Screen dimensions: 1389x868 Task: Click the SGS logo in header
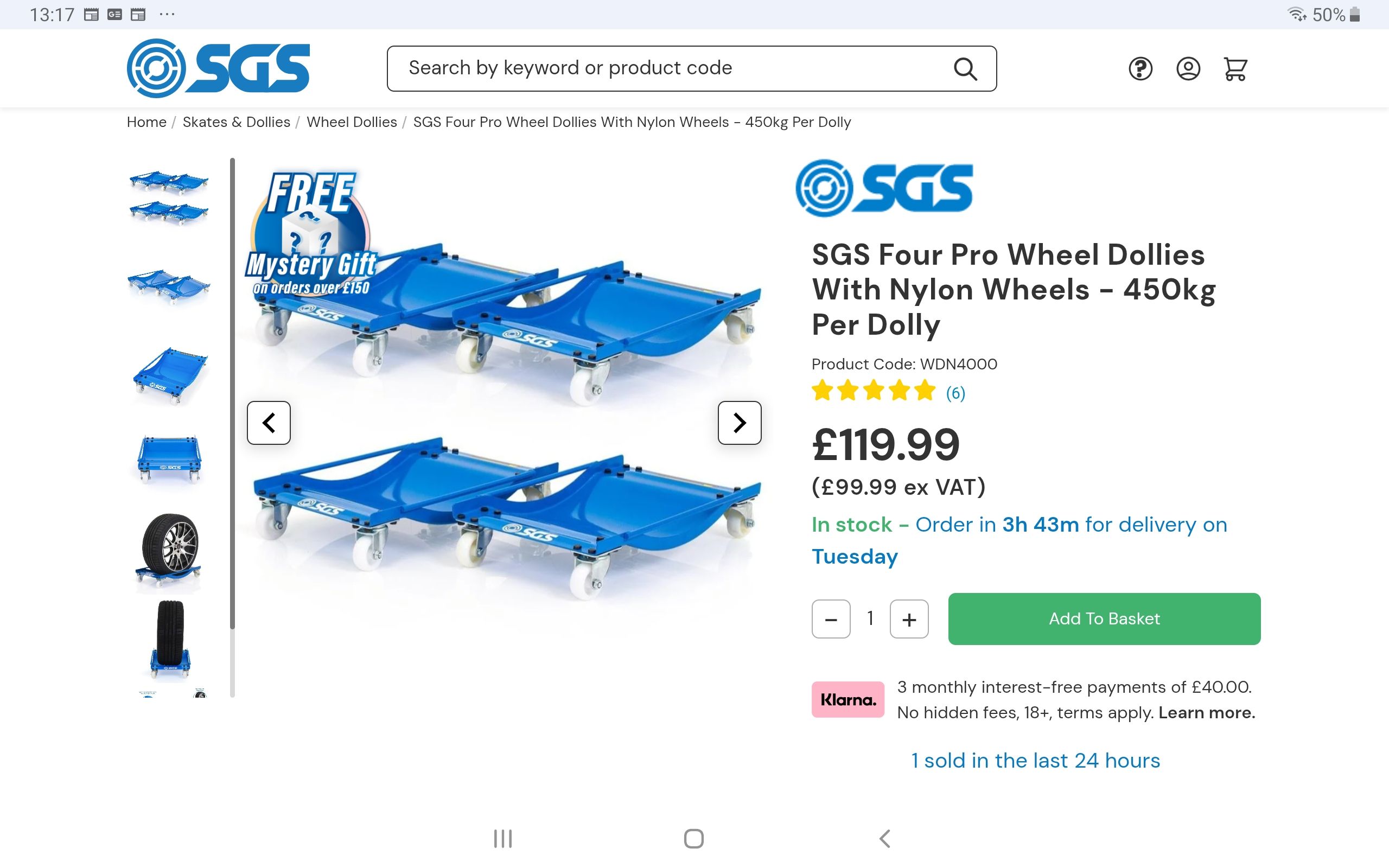coord(218,68)
